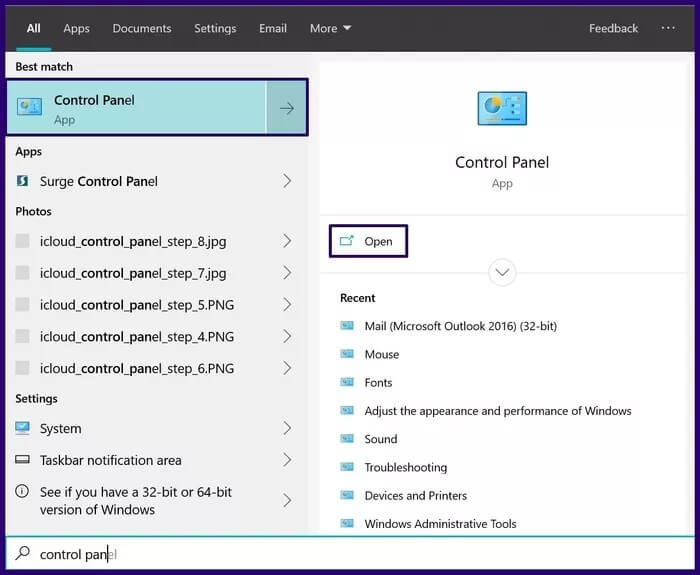Open the More dropdown menu

(x=330, y=29)
